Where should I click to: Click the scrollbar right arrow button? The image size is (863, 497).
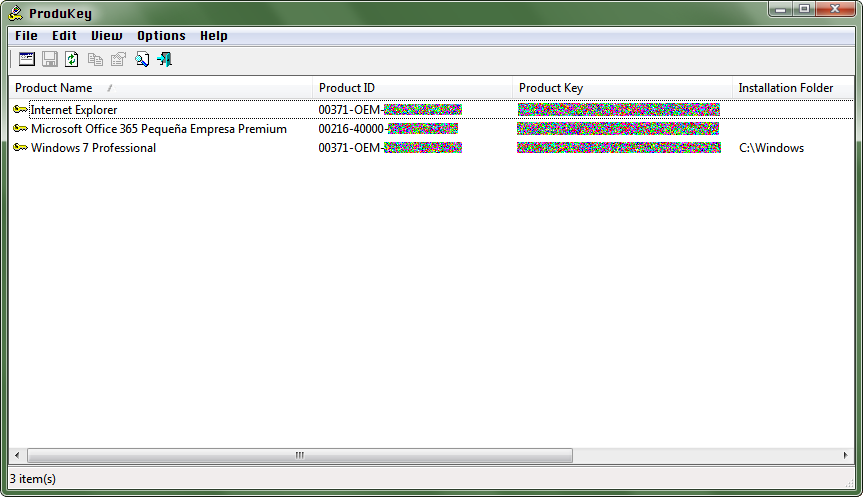click(x=845, y=455)
